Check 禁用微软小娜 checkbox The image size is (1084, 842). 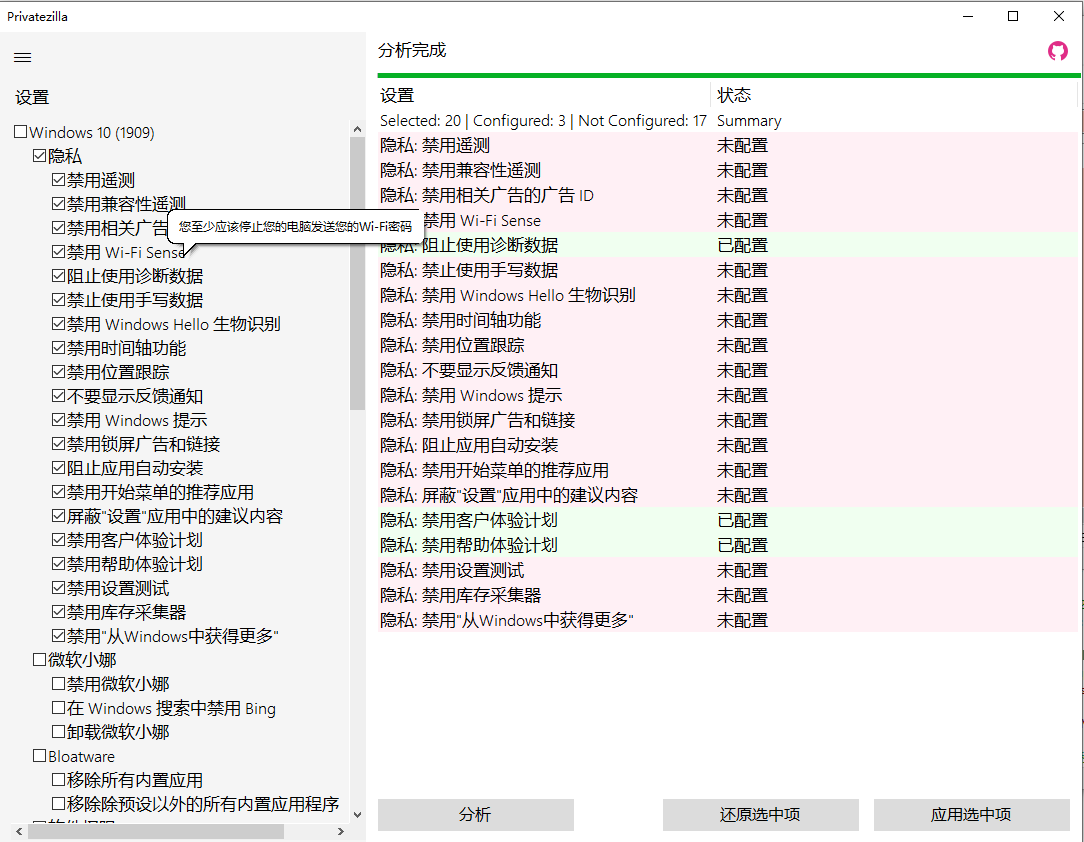[59, 684]
